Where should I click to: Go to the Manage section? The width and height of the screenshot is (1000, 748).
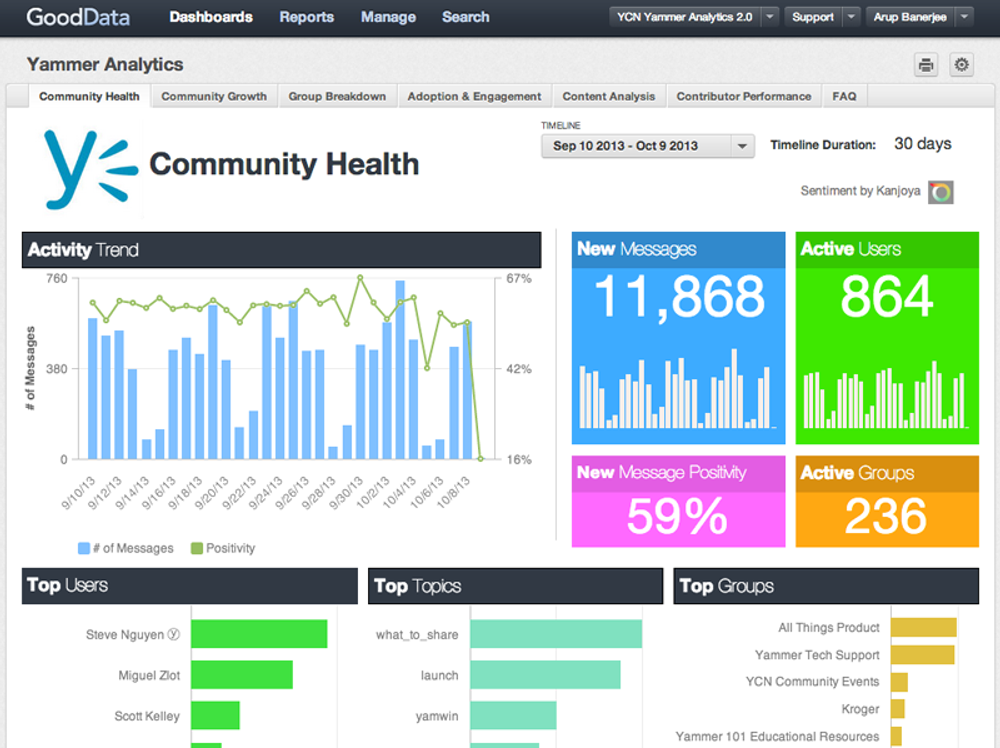click(x=388, y=17)
